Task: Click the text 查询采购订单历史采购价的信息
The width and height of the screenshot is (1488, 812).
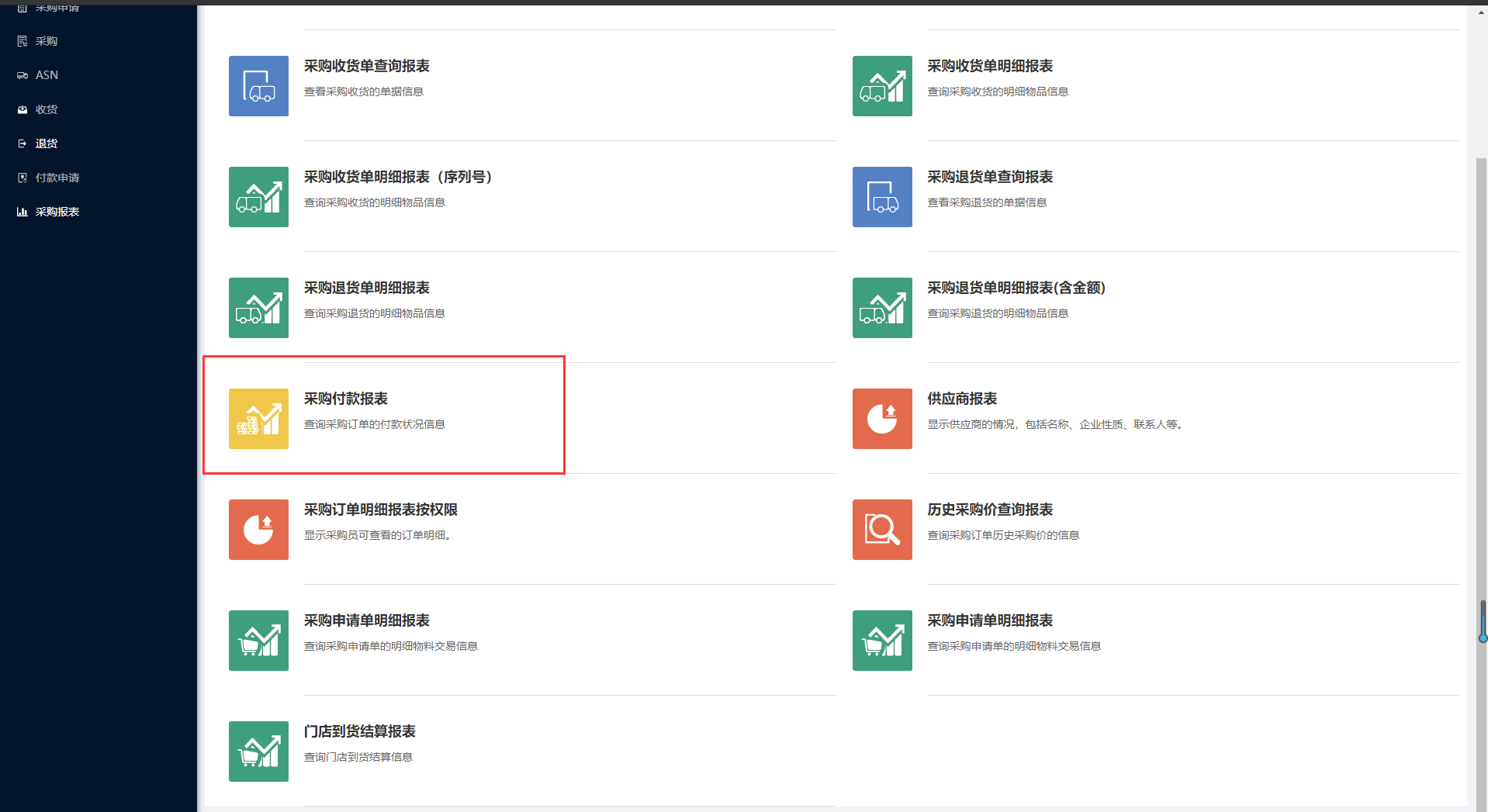Action: (1003, 535)
